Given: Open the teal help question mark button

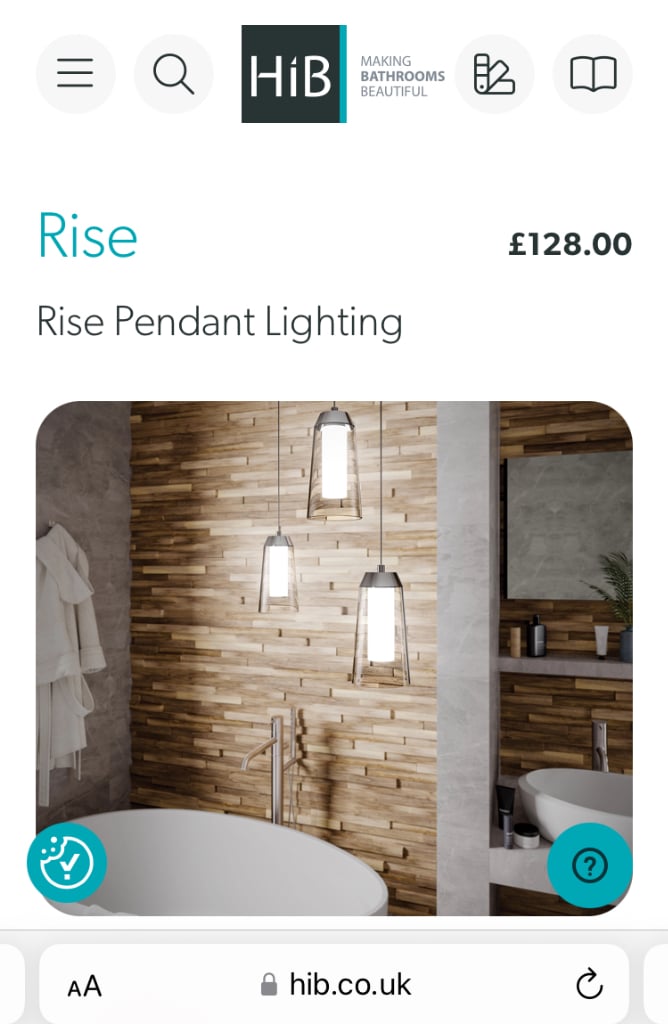Looking at the screenshot, I should pos(590,866).
